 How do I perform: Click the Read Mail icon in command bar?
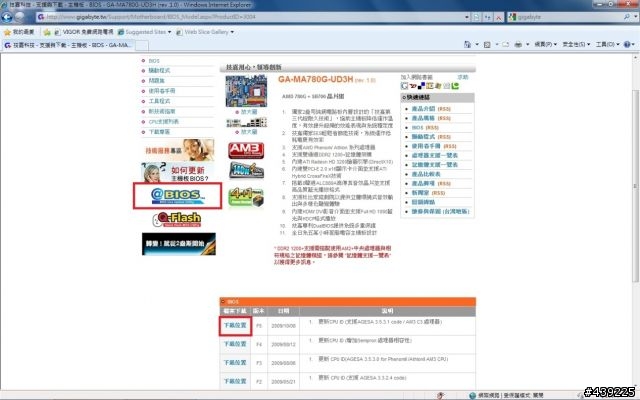[x=505, y=44]
